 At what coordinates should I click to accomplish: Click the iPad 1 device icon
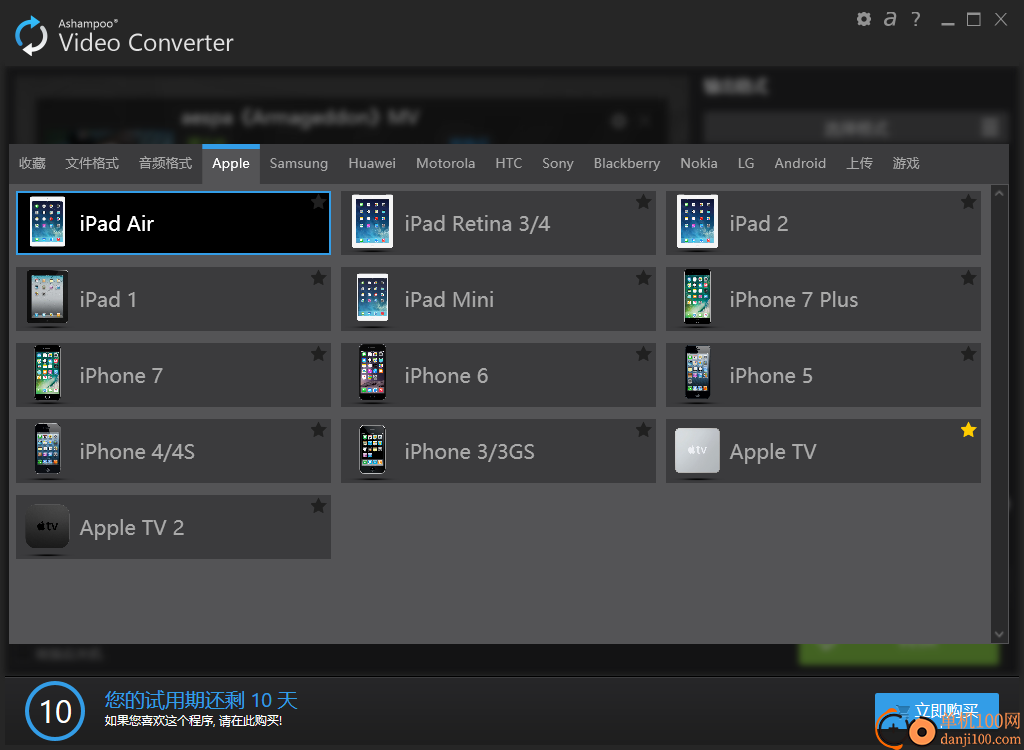[47, 297]
